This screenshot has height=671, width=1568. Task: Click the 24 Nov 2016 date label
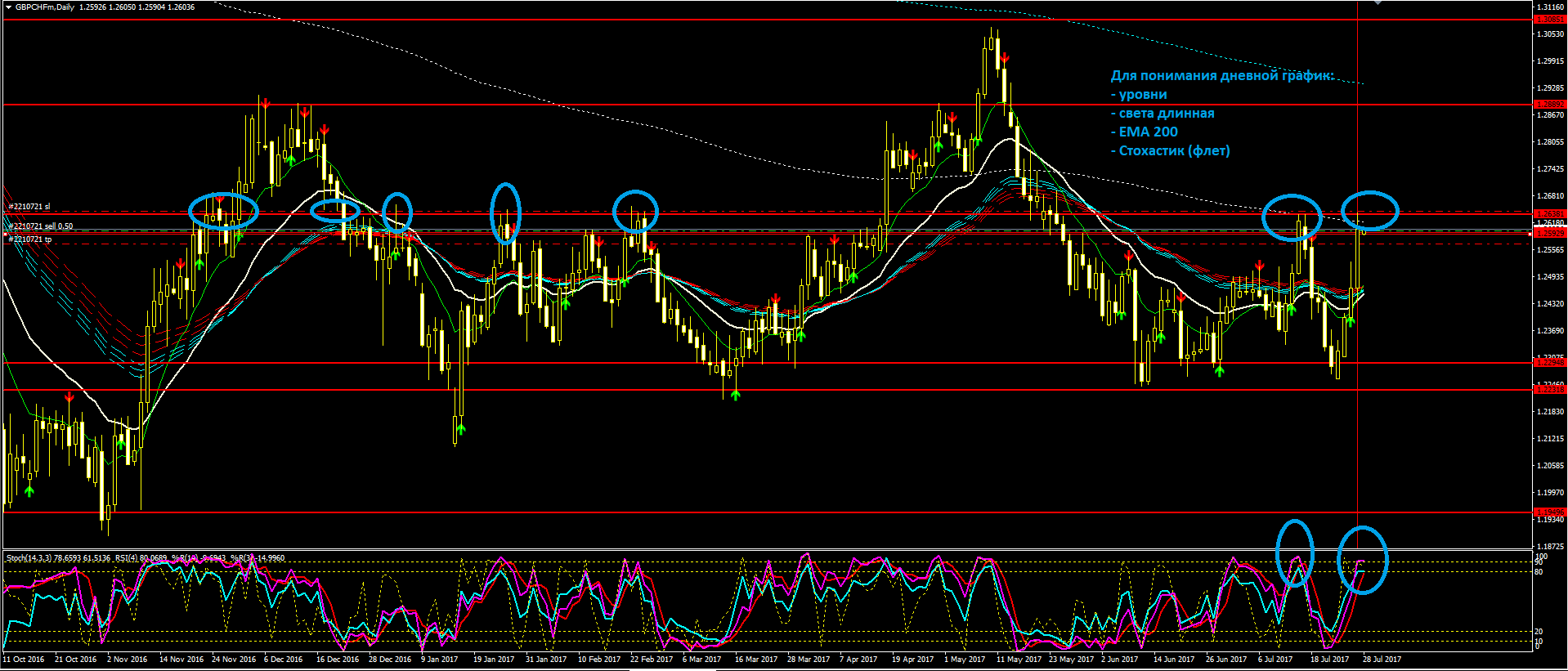click(x=234, y=659)
